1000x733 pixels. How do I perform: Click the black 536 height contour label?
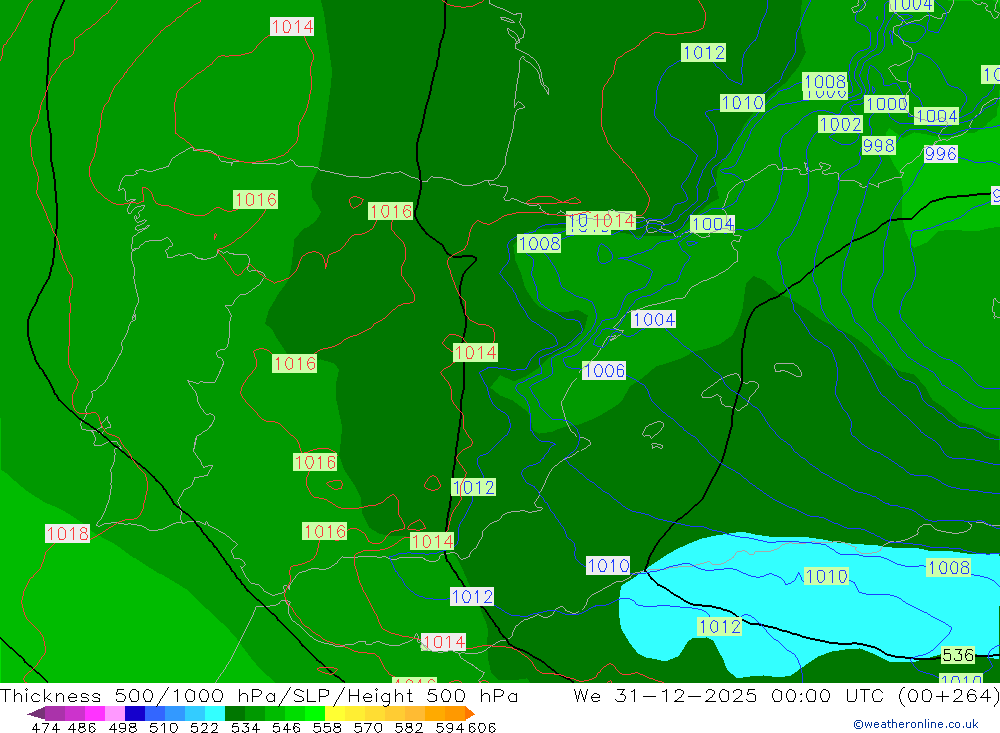(x=957, y=655)
